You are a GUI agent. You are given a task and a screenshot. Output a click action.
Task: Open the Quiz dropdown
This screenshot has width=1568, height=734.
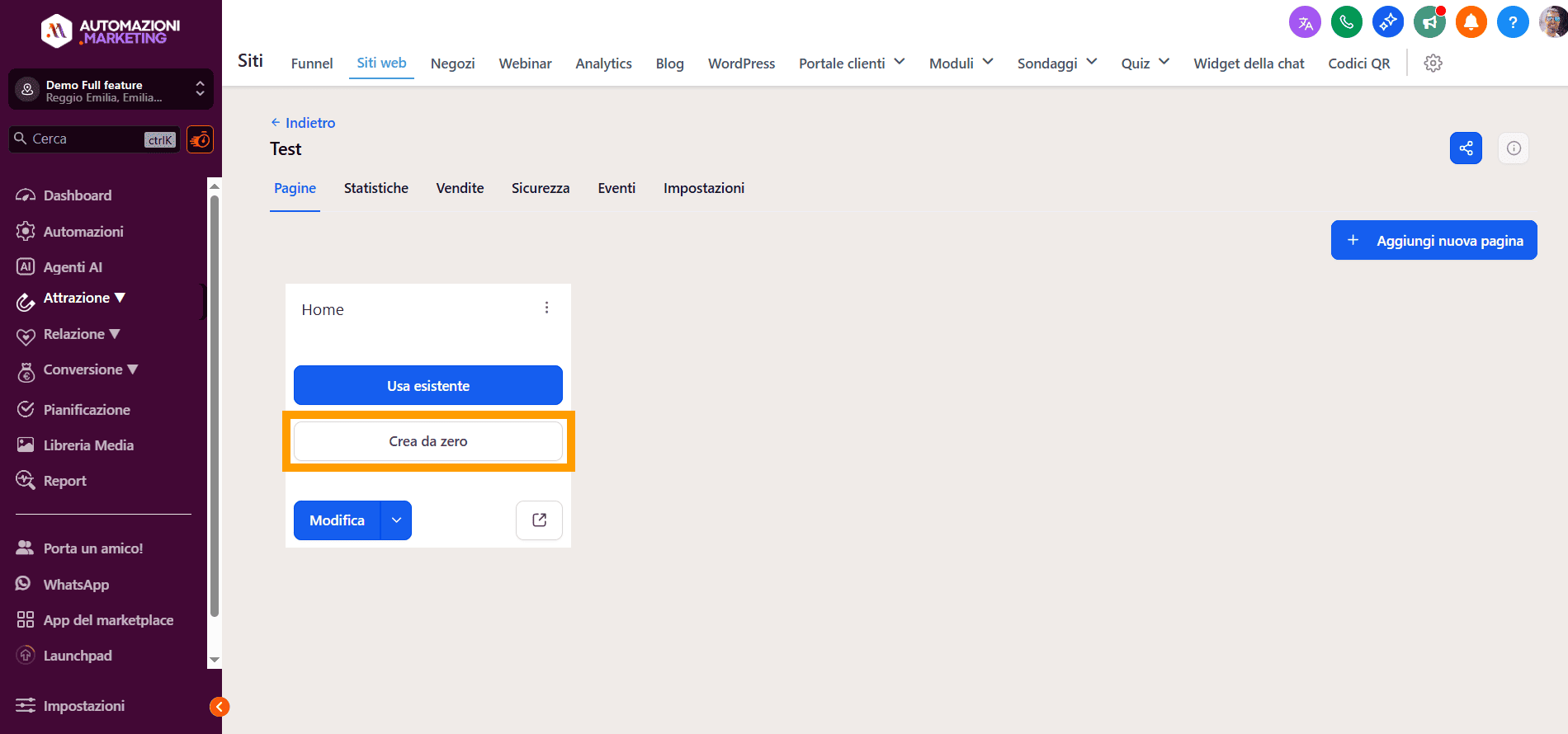1145,64
